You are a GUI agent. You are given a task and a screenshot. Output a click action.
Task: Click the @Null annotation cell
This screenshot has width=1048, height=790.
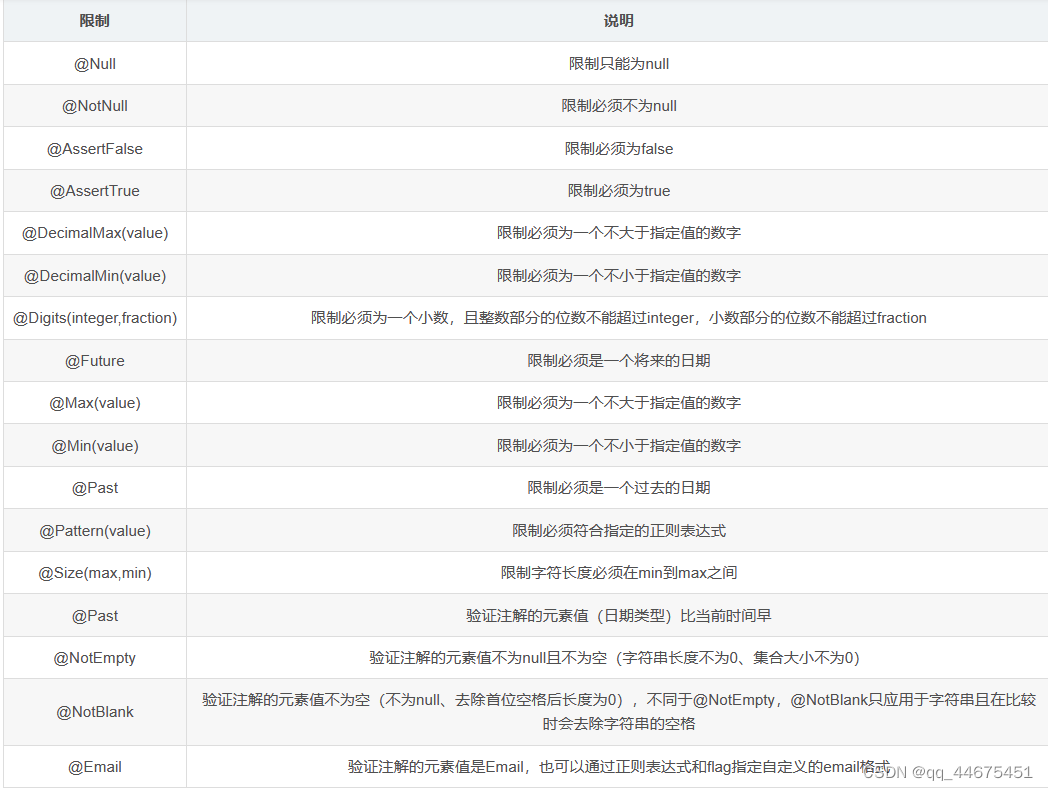click(x=94, y=63)
